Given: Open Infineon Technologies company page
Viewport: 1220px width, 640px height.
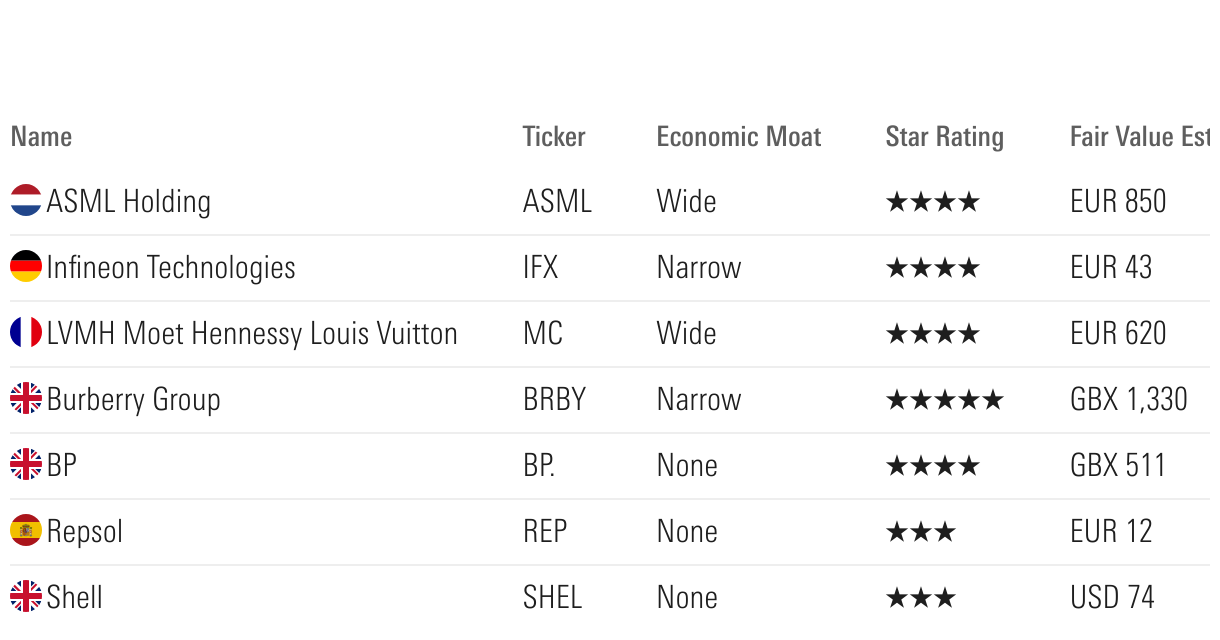Looking at the screenshot, I should click(171, 268).
